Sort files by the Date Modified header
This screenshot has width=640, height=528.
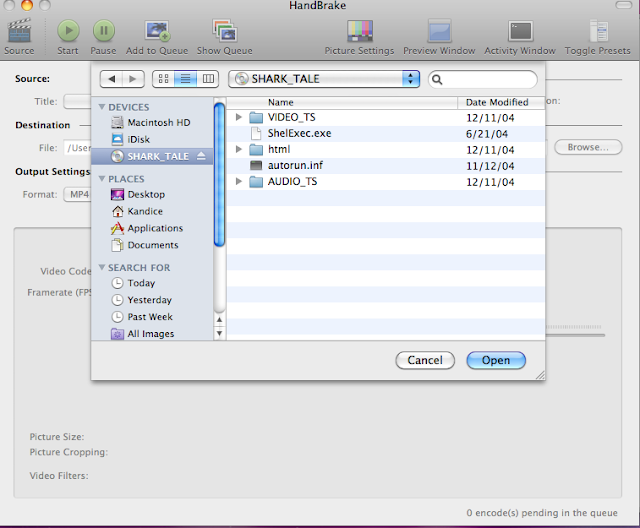pos(501,102)
